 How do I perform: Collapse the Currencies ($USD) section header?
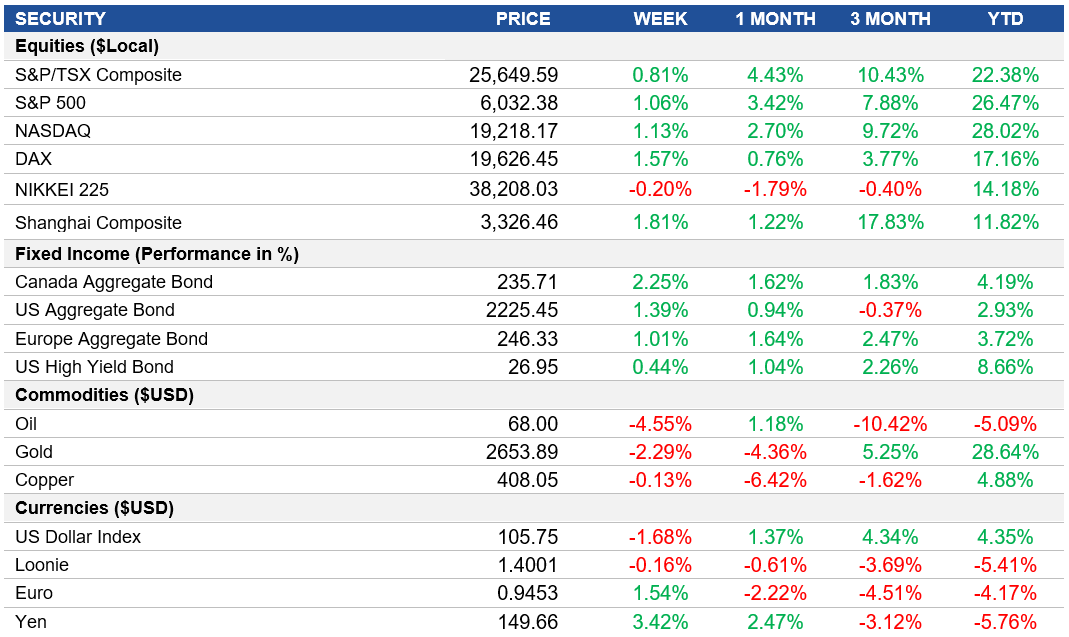[x=88, y=508]
